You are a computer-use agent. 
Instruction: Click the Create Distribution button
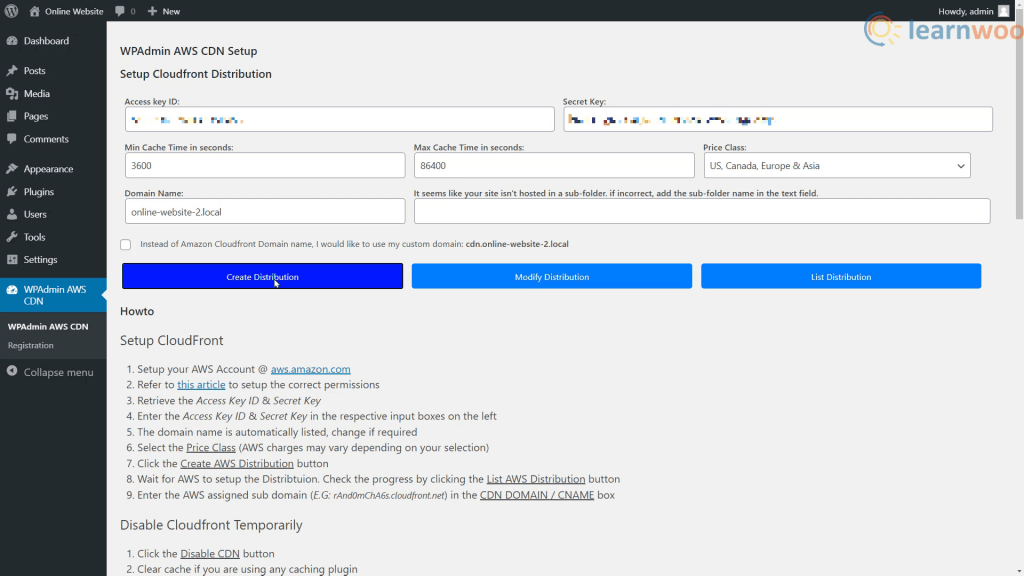pos(262,276)
